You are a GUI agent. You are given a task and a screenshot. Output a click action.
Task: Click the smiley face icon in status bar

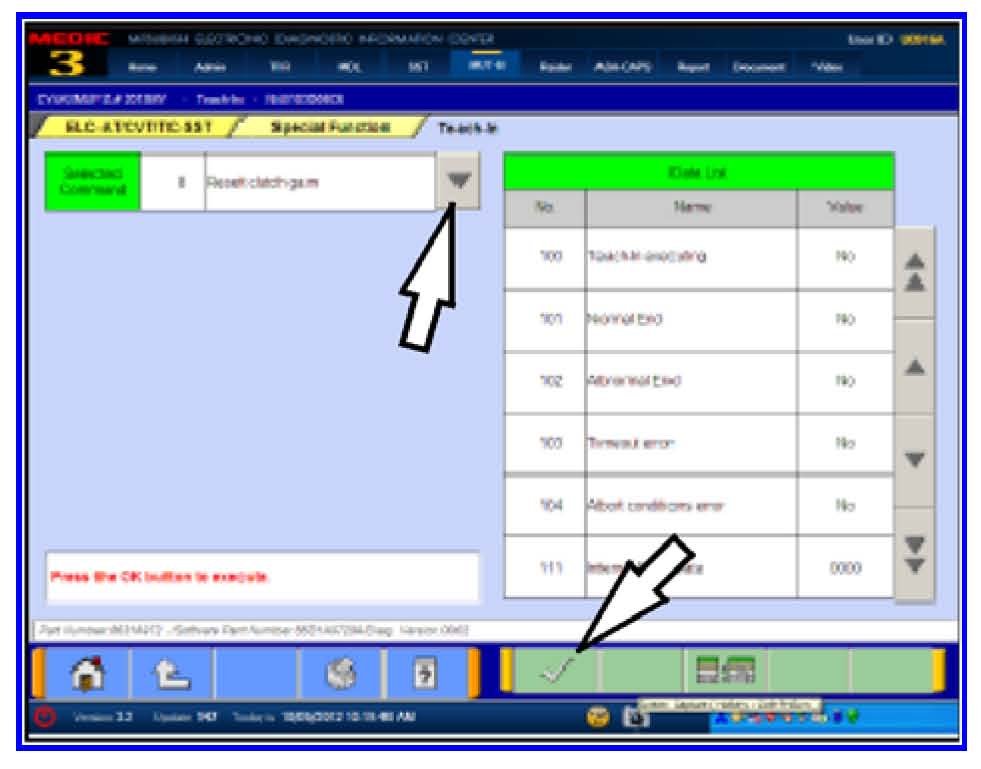click(x=600, y=717)
